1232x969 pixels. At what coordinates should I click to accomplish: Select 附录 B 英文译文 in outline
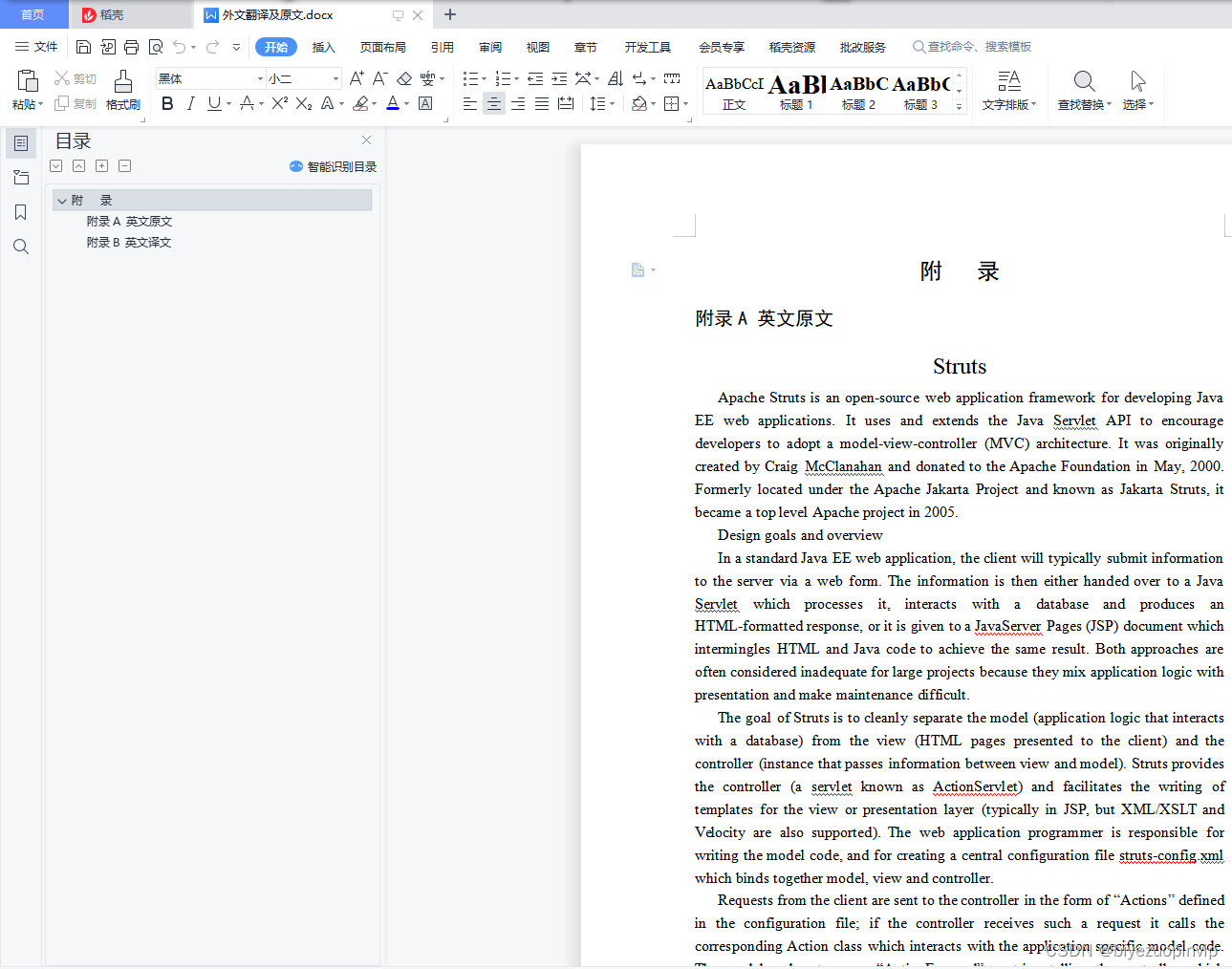point(129,243)
